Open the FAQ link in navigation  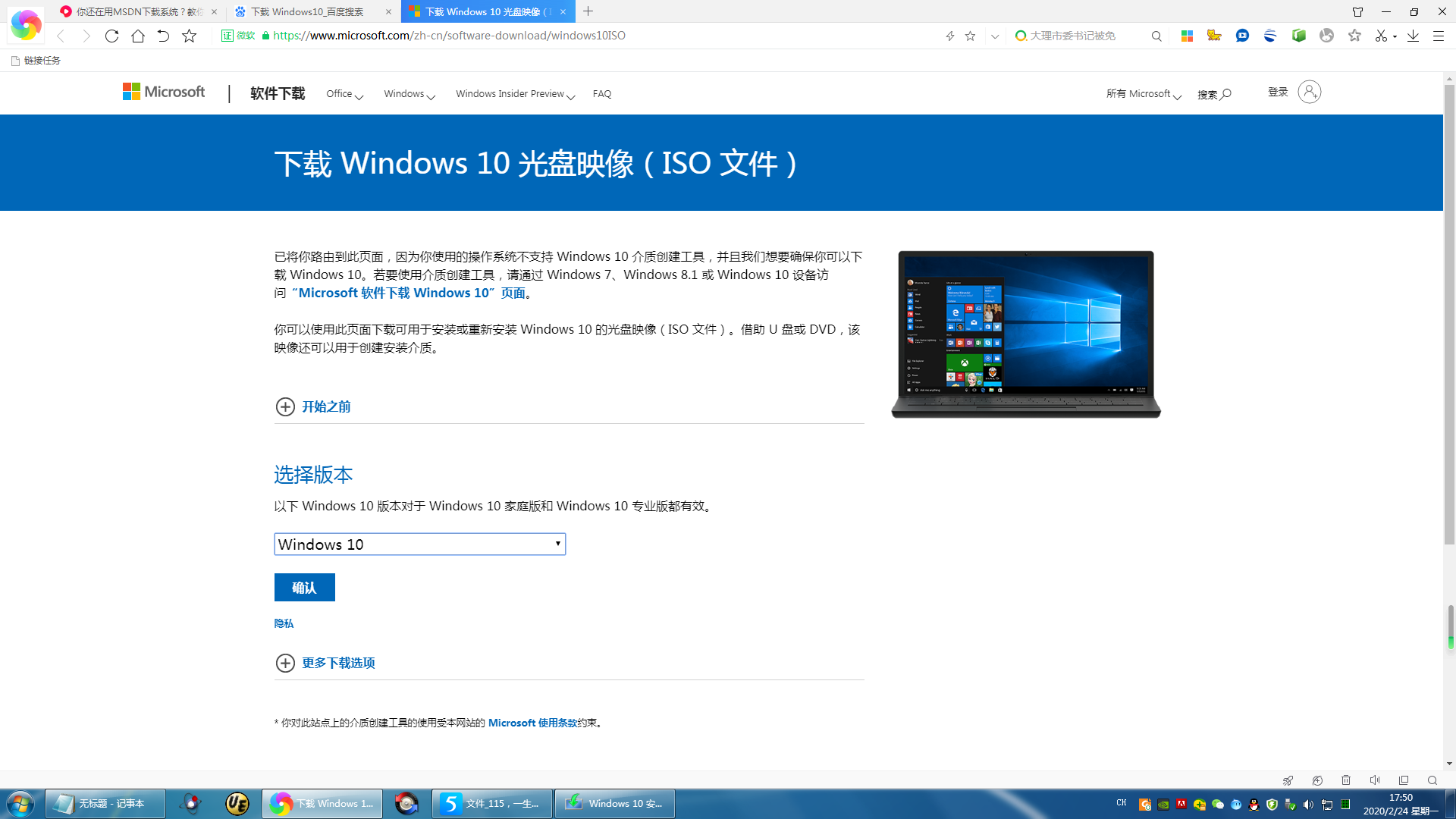(602, 94)
